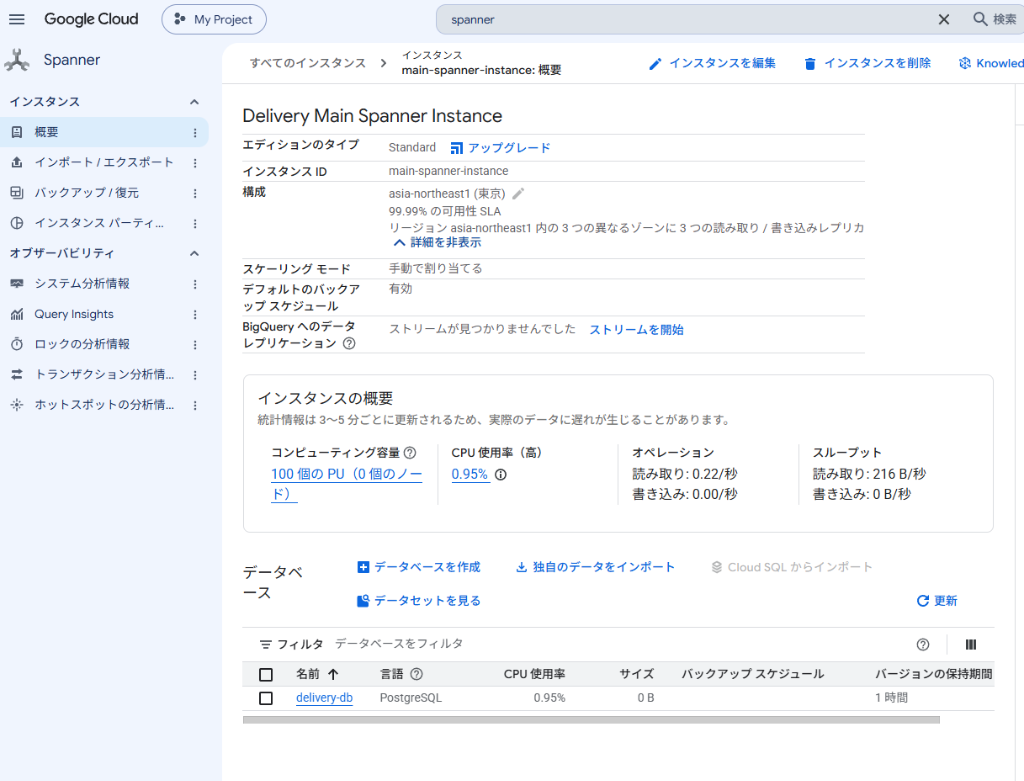This screenshot has width=1024, height=781.
Task: Click the magnifier 検索 search button
Action: [995, 19]
